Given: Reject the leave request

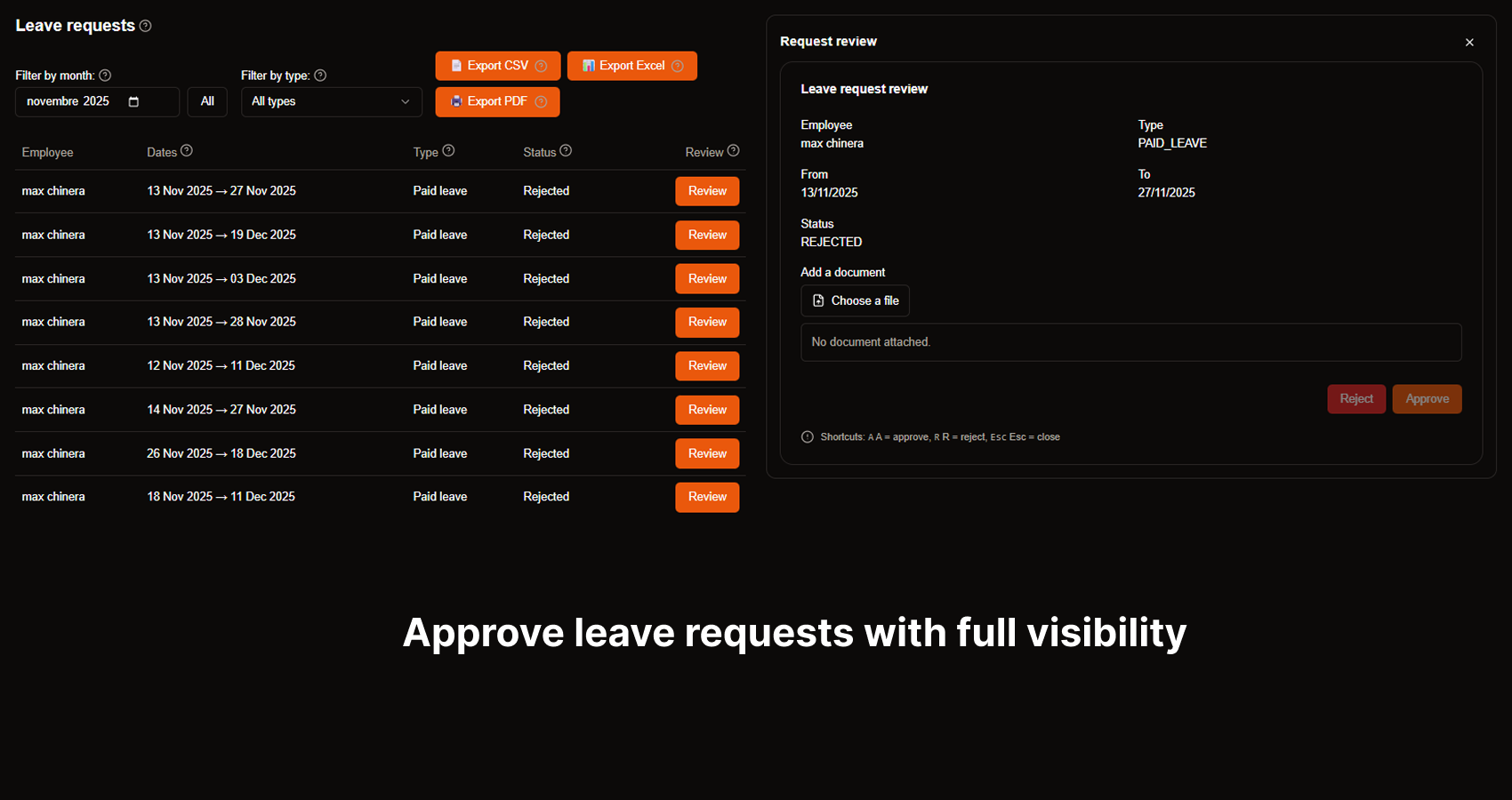Looking at the screenshot, I should 1356,398.
